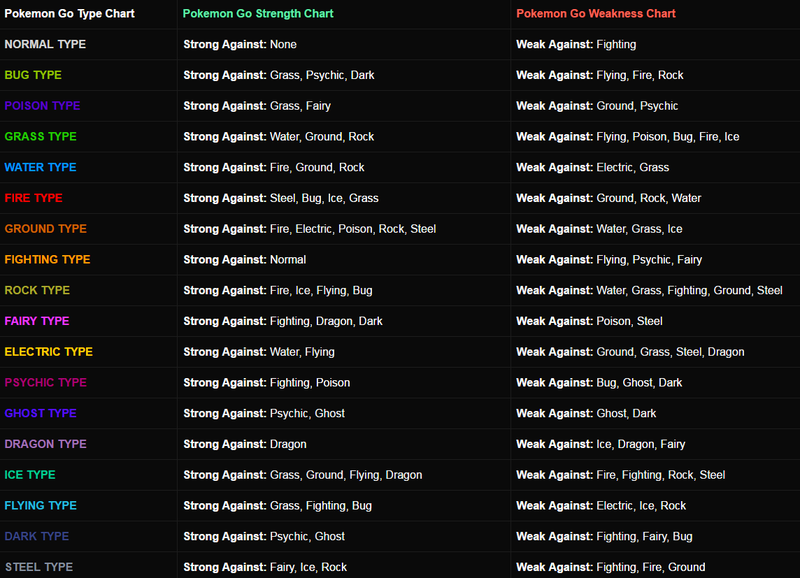
Task: Click 'Weak Against: Ground, Psychic' cell
Action: (597, 106)
